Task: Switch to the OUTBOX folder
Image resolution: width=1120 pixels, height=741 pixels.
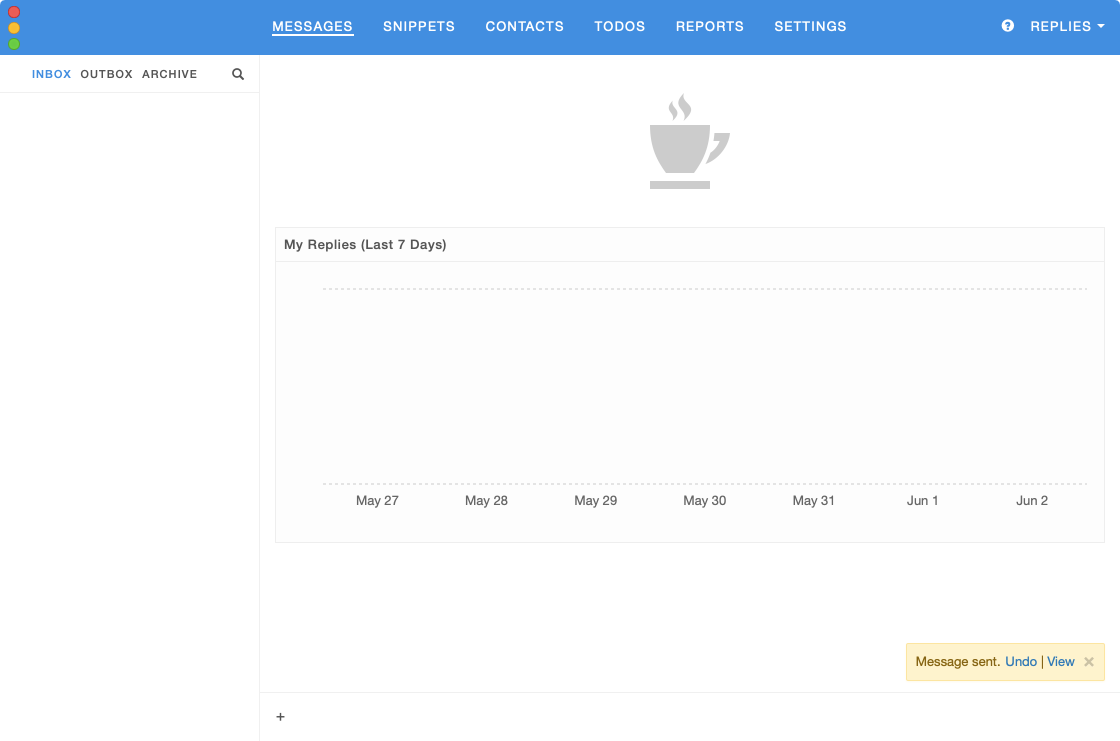Action: tap(106, 74)
